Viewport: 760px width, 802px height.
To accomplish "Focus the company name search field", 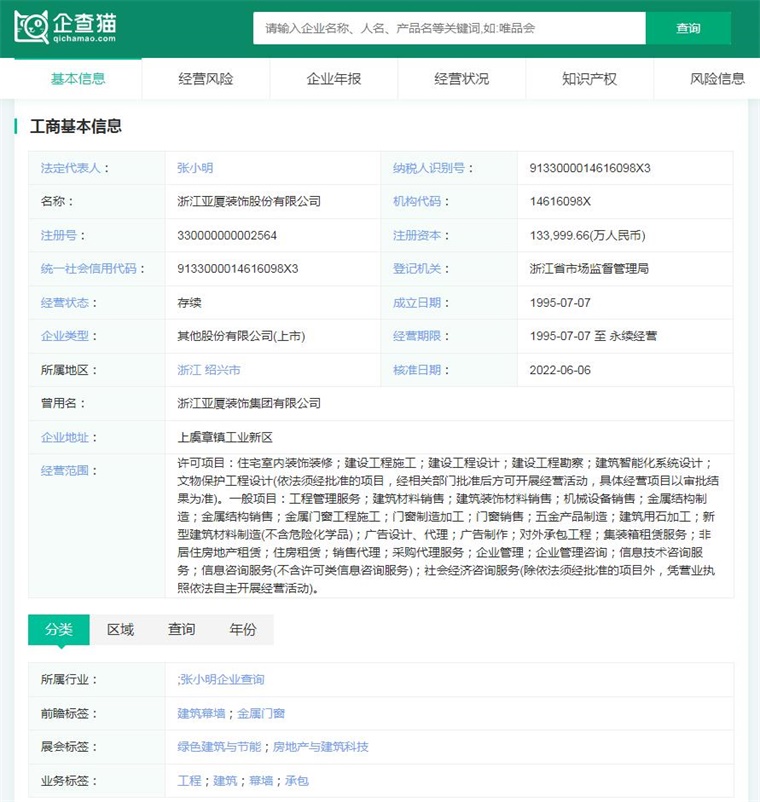I will pos(449,28).
